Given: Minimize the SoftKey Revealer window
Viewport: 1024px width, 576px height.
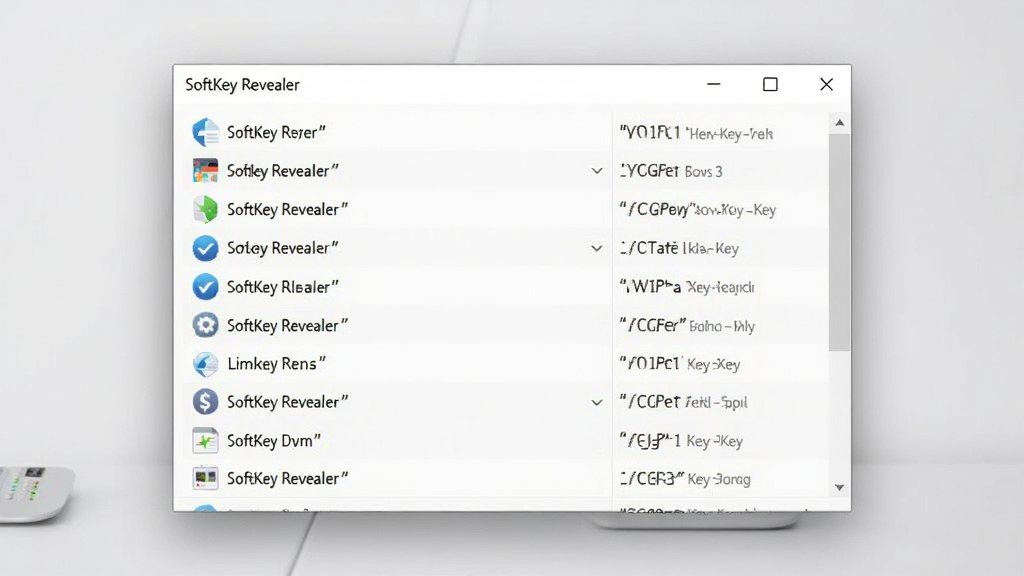Looking at the screenshot, I should tap(714, 84).
